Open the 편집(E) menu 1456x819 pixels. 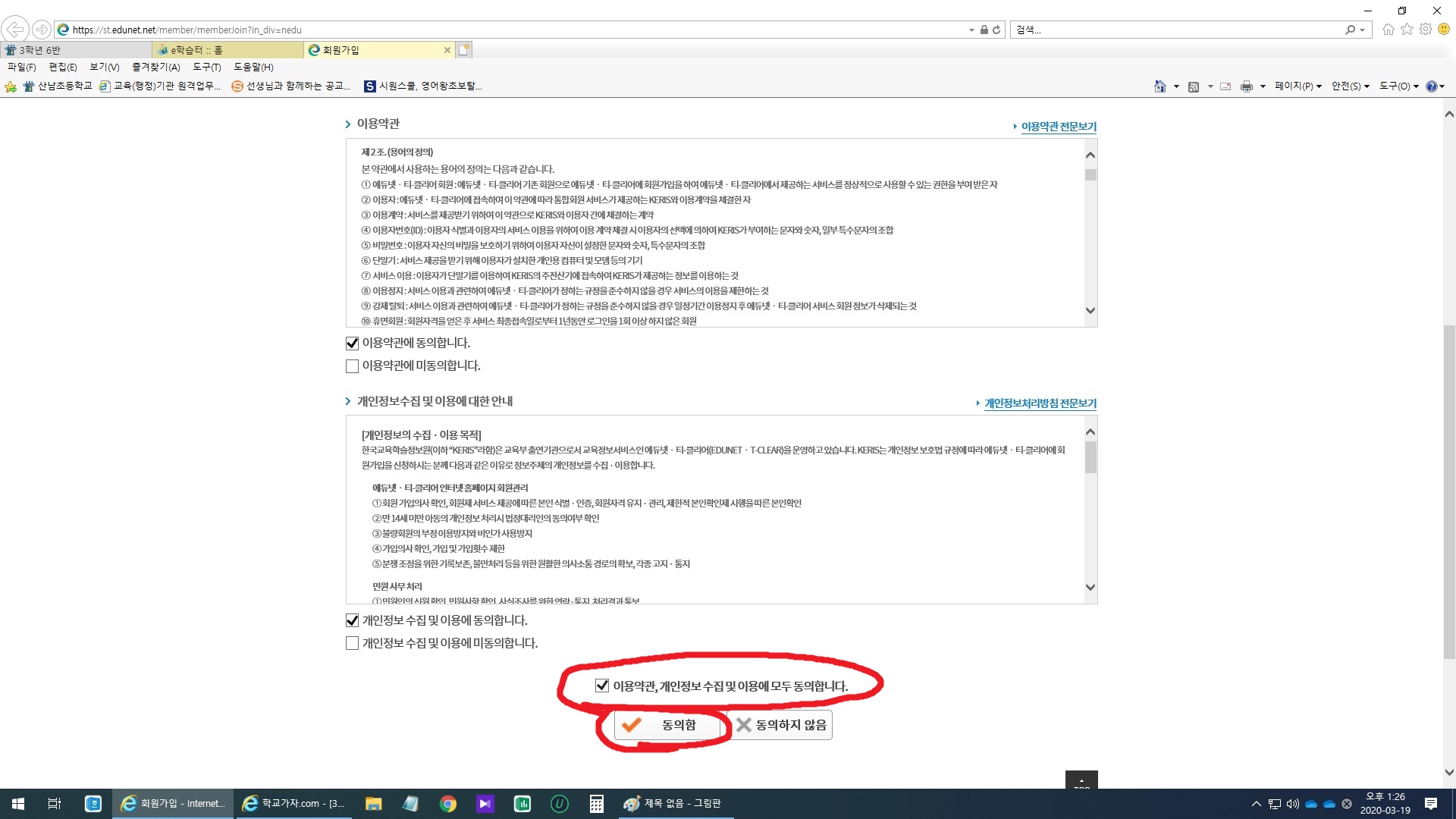63,67
